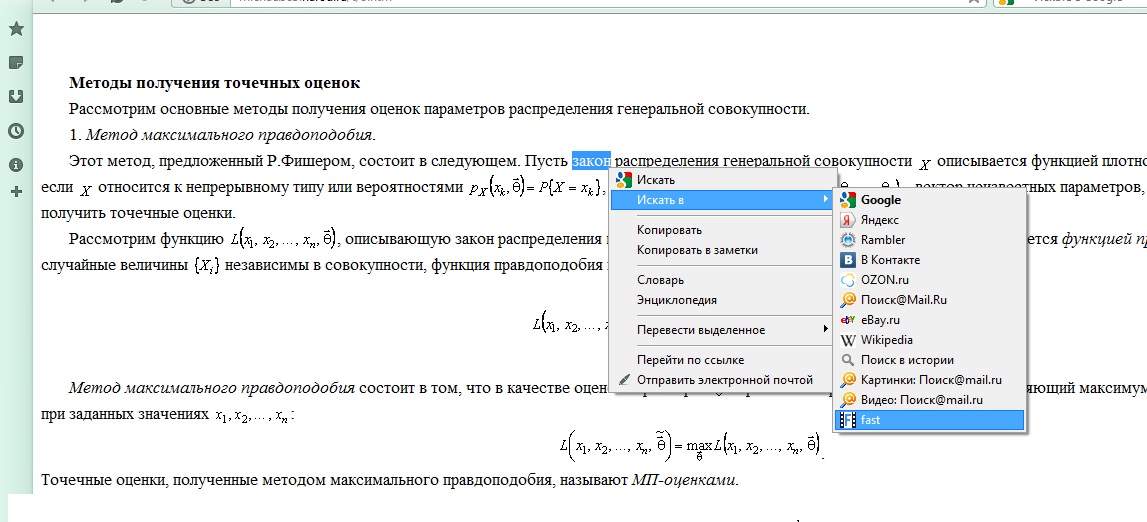The image size is (1147, 522).
Task: Click the Google icon beside Искать
Action: pos(623,180)
